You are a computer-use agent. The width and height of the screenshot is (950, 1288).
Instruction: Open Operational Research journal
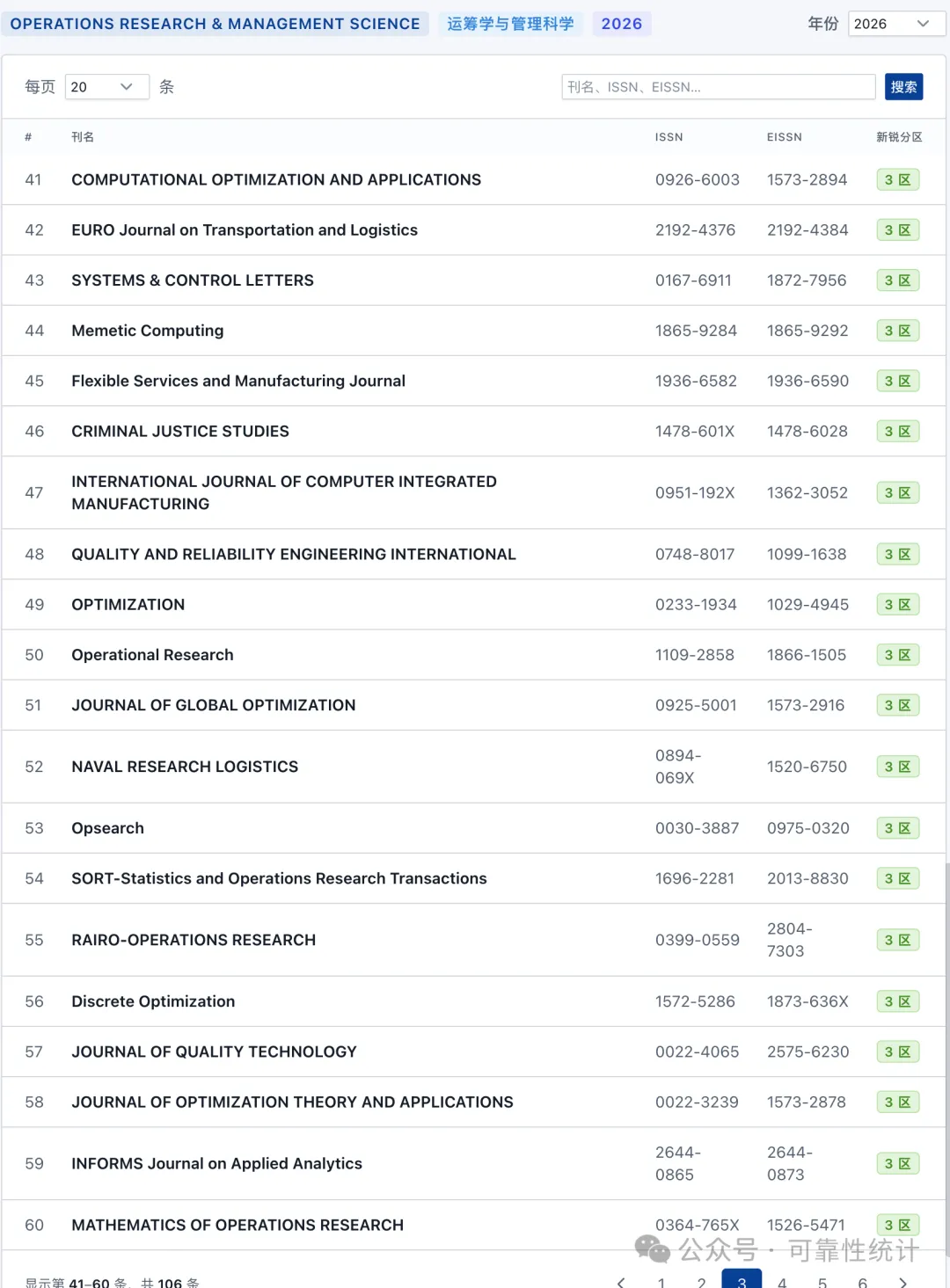click(x=153, y=655)
